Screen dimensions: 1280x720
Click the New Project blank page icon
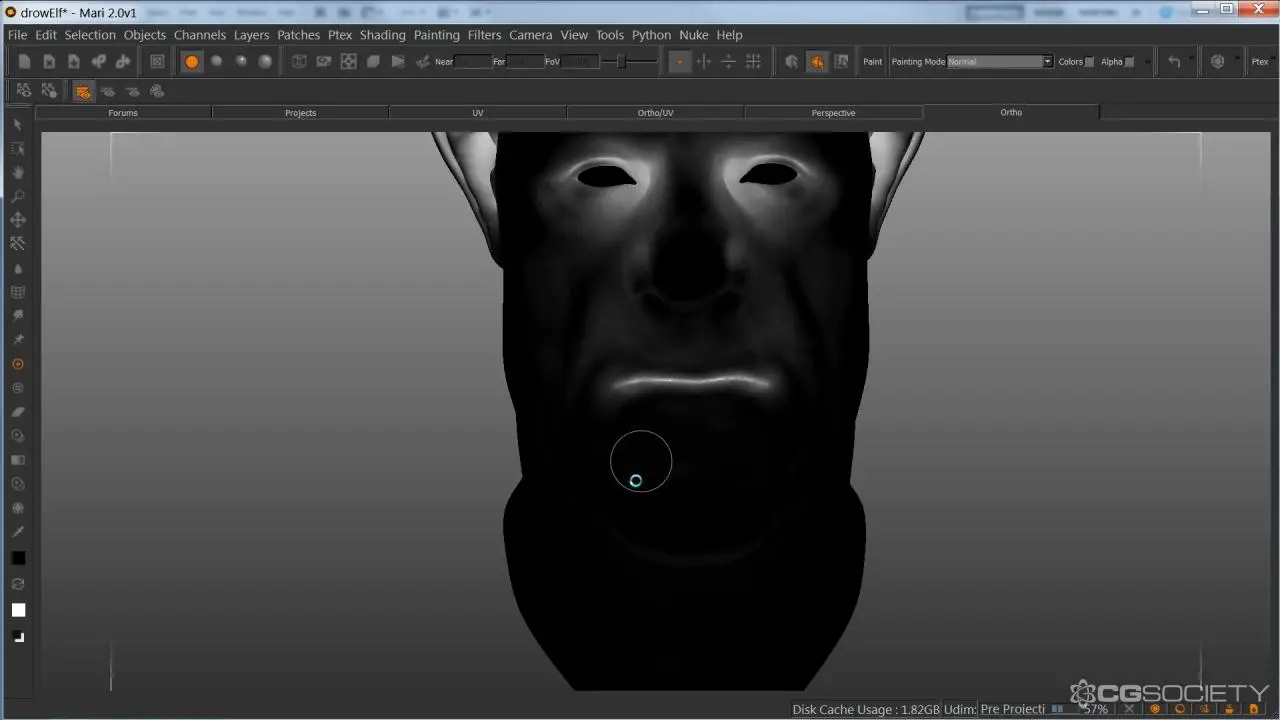(x=26, y=62)
